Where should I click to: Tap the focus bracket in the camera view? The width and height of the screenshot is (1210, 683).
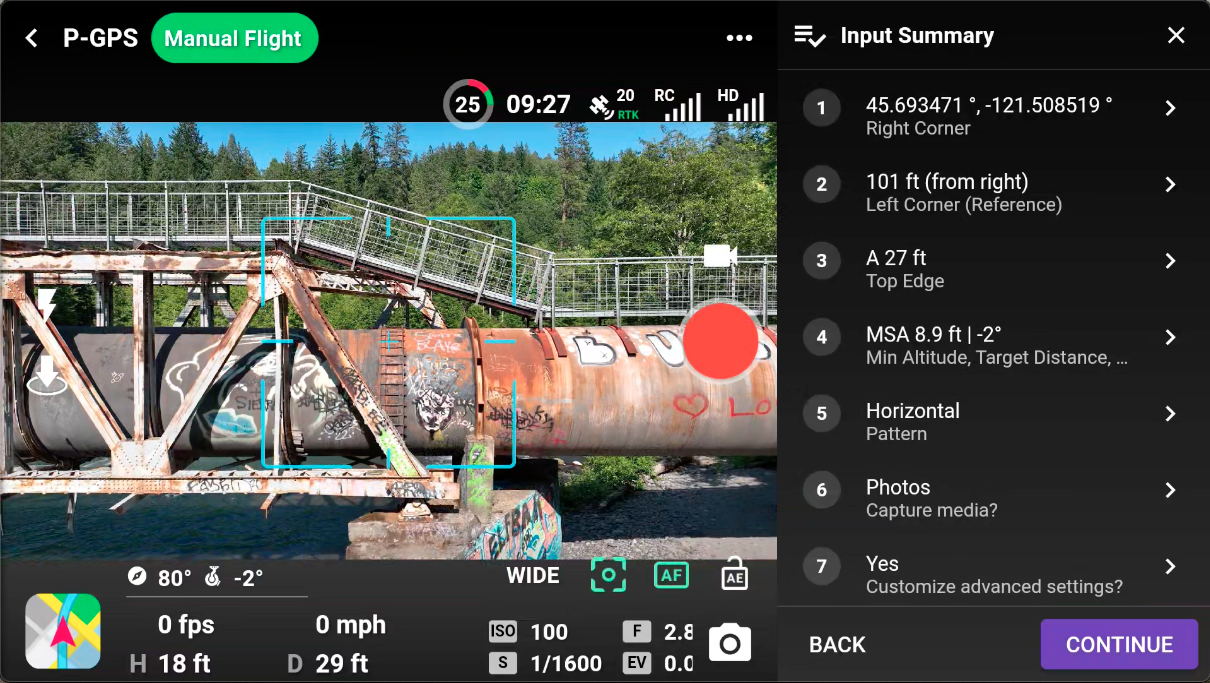(389, 342)
